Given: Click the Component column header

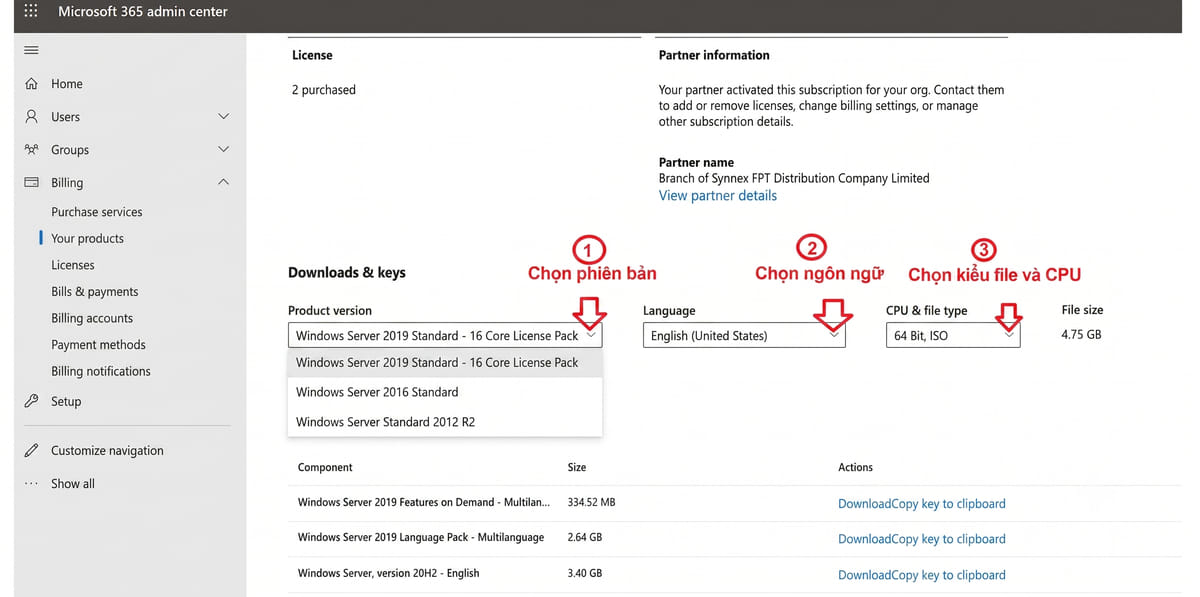Looking at the screenshot, I should pos(325,467).
